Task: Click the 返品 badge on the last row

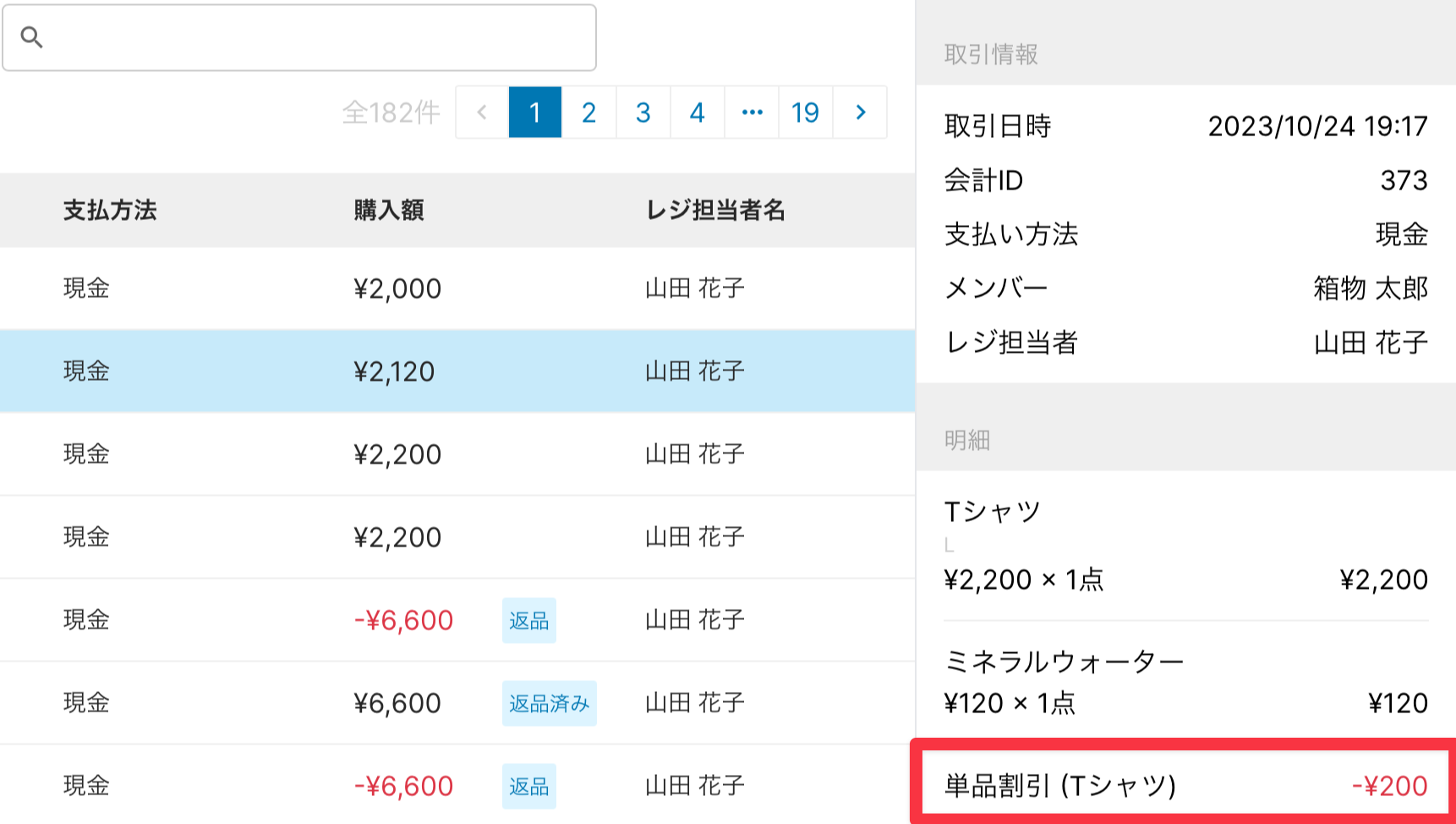Action: click(x=529, y=786)
